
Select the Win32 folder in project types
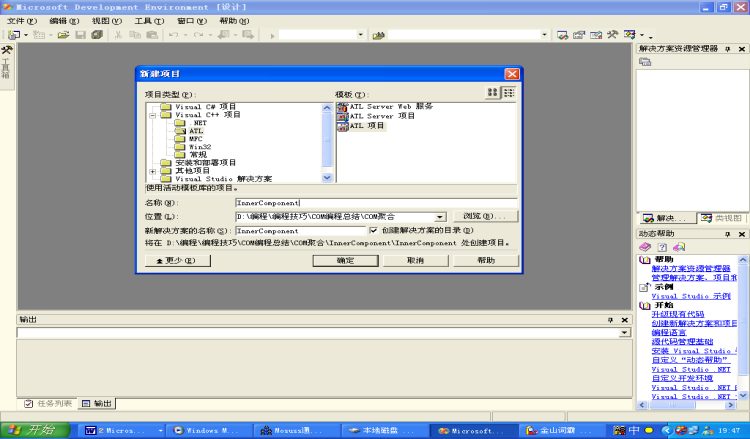tap(200, 147)
